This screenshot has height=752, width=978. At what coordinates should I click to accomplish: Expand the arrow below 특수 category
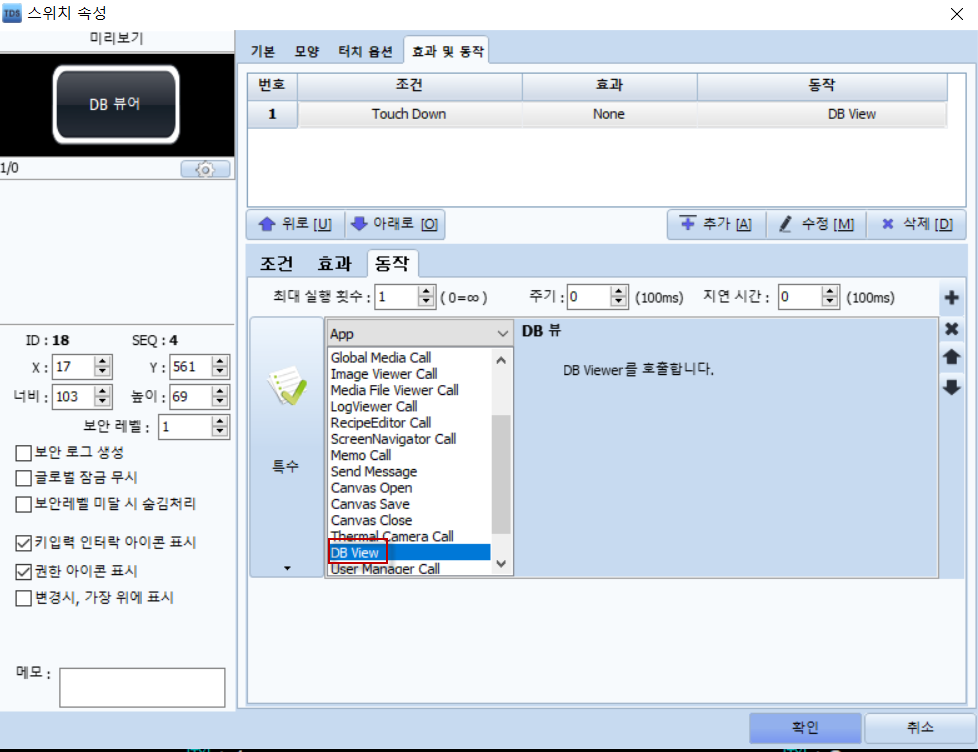click(287, 568)
